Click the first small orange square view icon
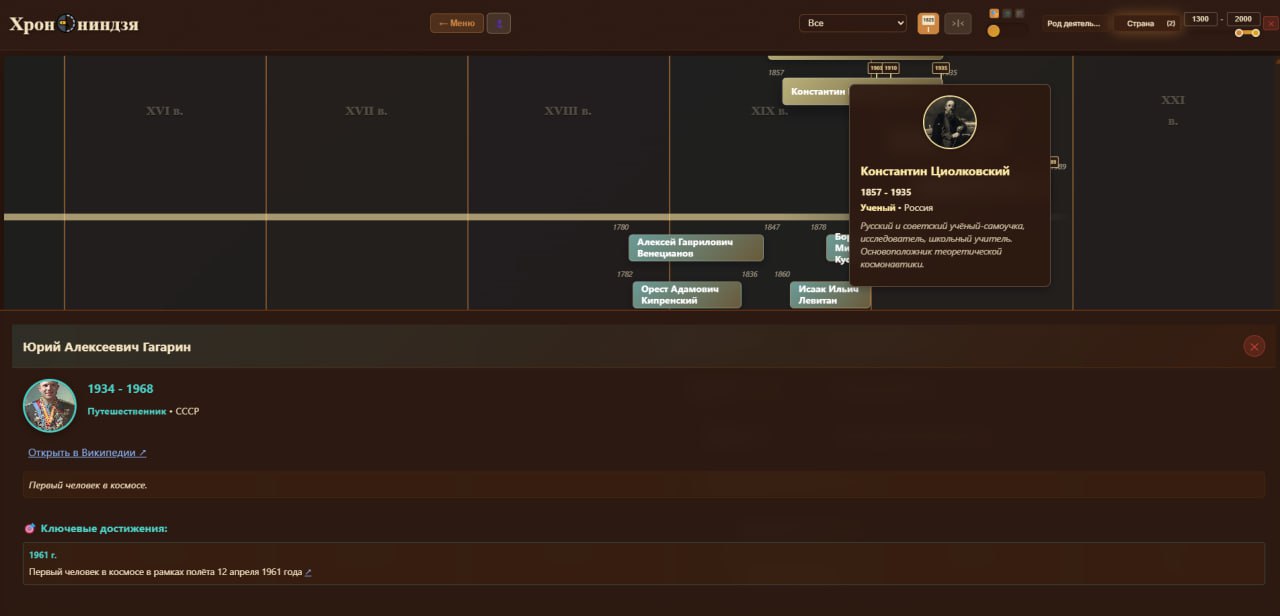Image resolution: width=1280 pixels, height=616 pixels. point(994,13)
